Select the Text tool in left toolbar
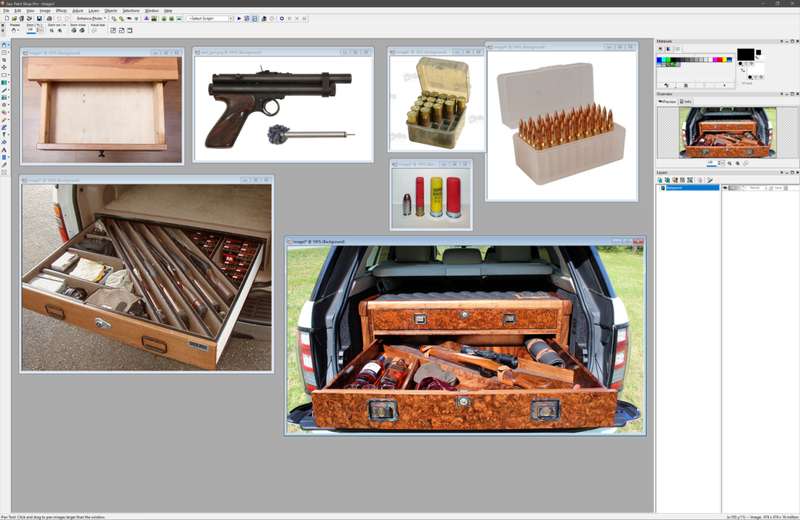Screen dimensions: 800x520 point(5,149)
